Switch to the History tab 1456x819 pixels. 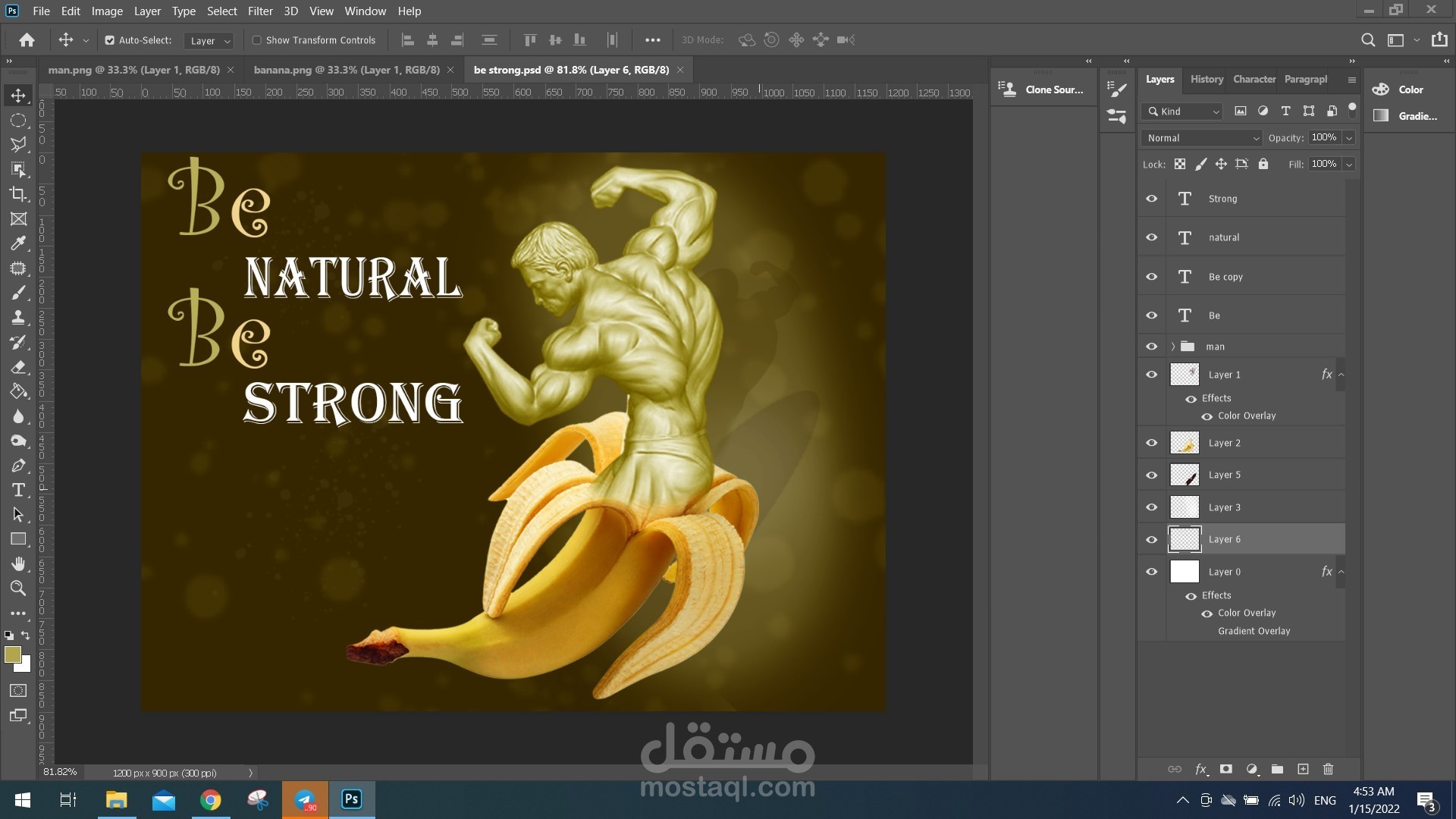coord(1206,79)
